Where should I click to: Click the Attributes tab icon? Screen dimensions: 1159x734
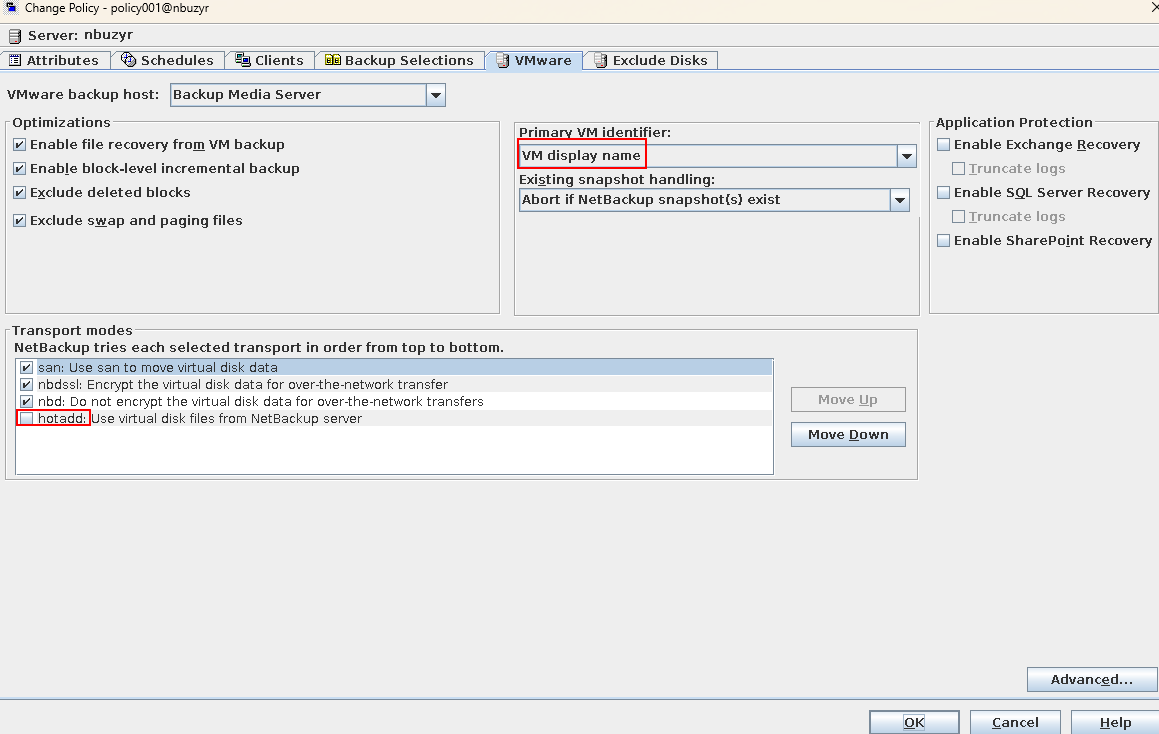point(15,60)
